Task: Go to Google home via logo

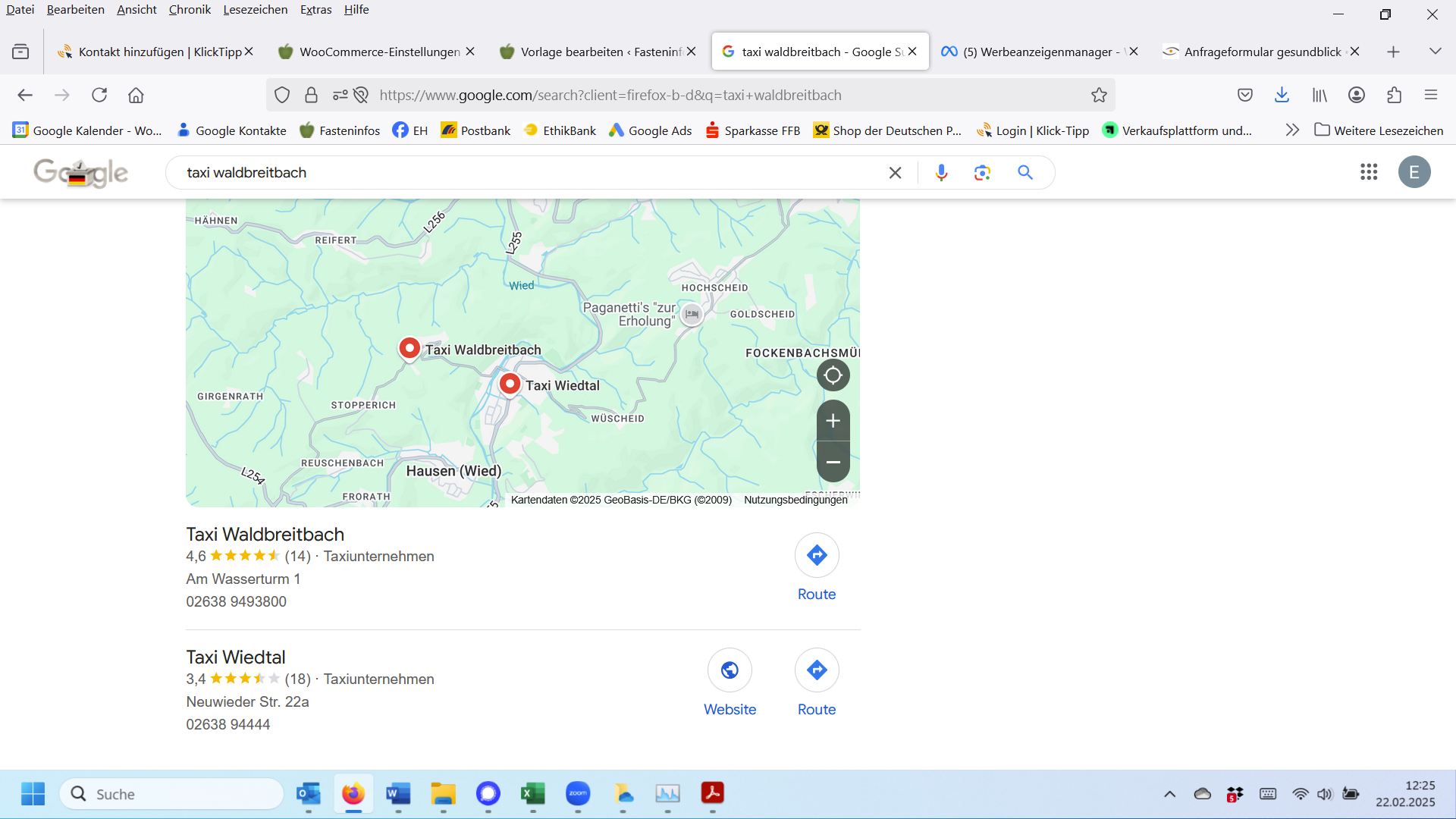Action: [x=80, y=173]
